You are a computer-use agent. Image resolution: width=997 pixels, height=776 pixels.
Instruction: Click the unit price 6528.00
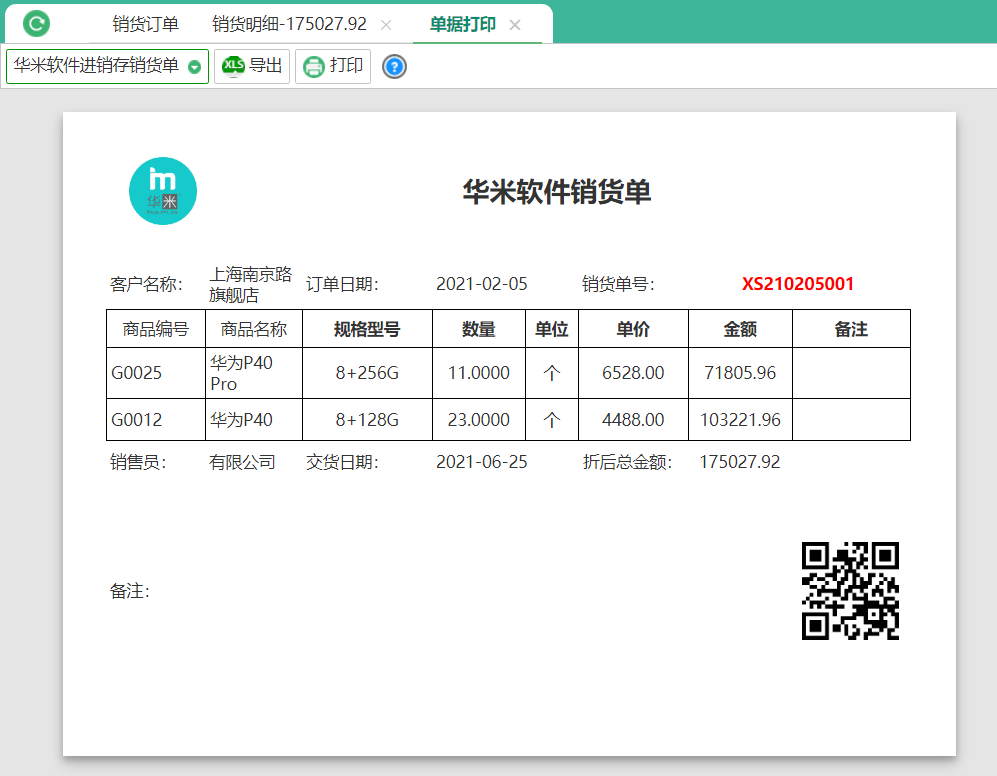point(633,373)
